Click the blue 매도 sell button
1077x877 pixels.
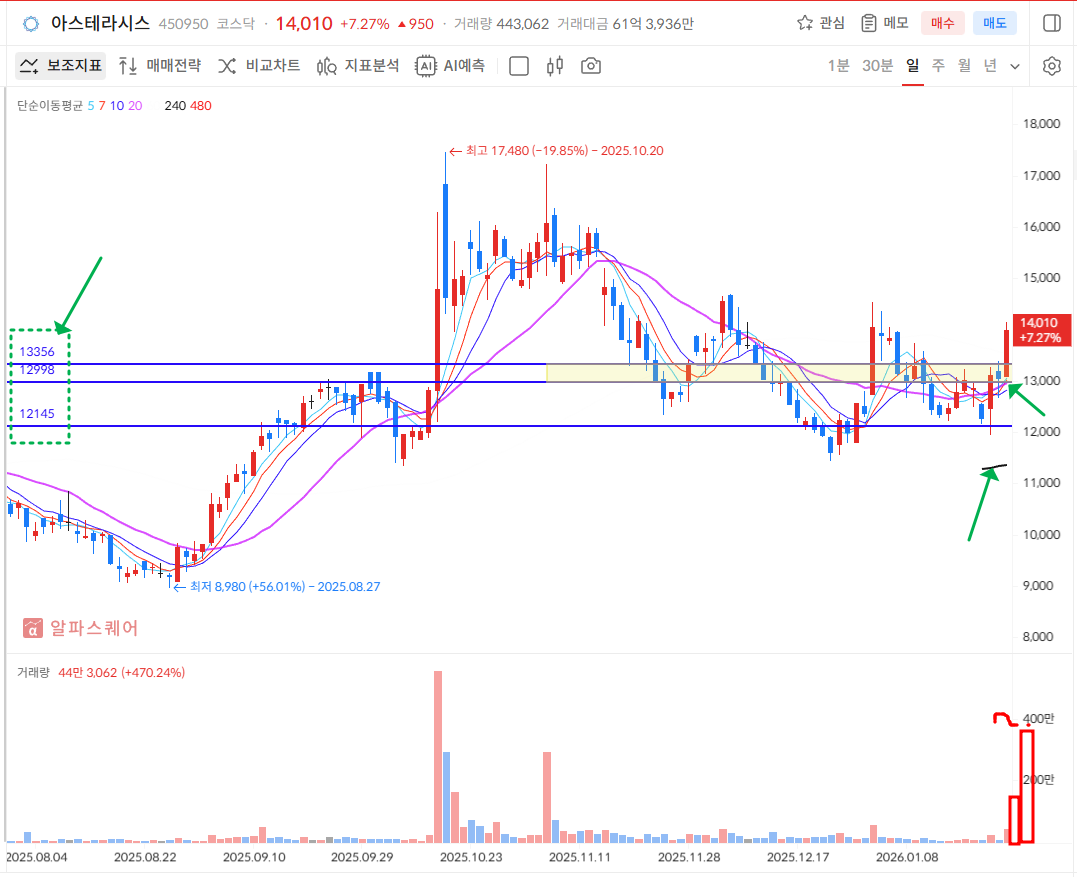coord(994,23)
